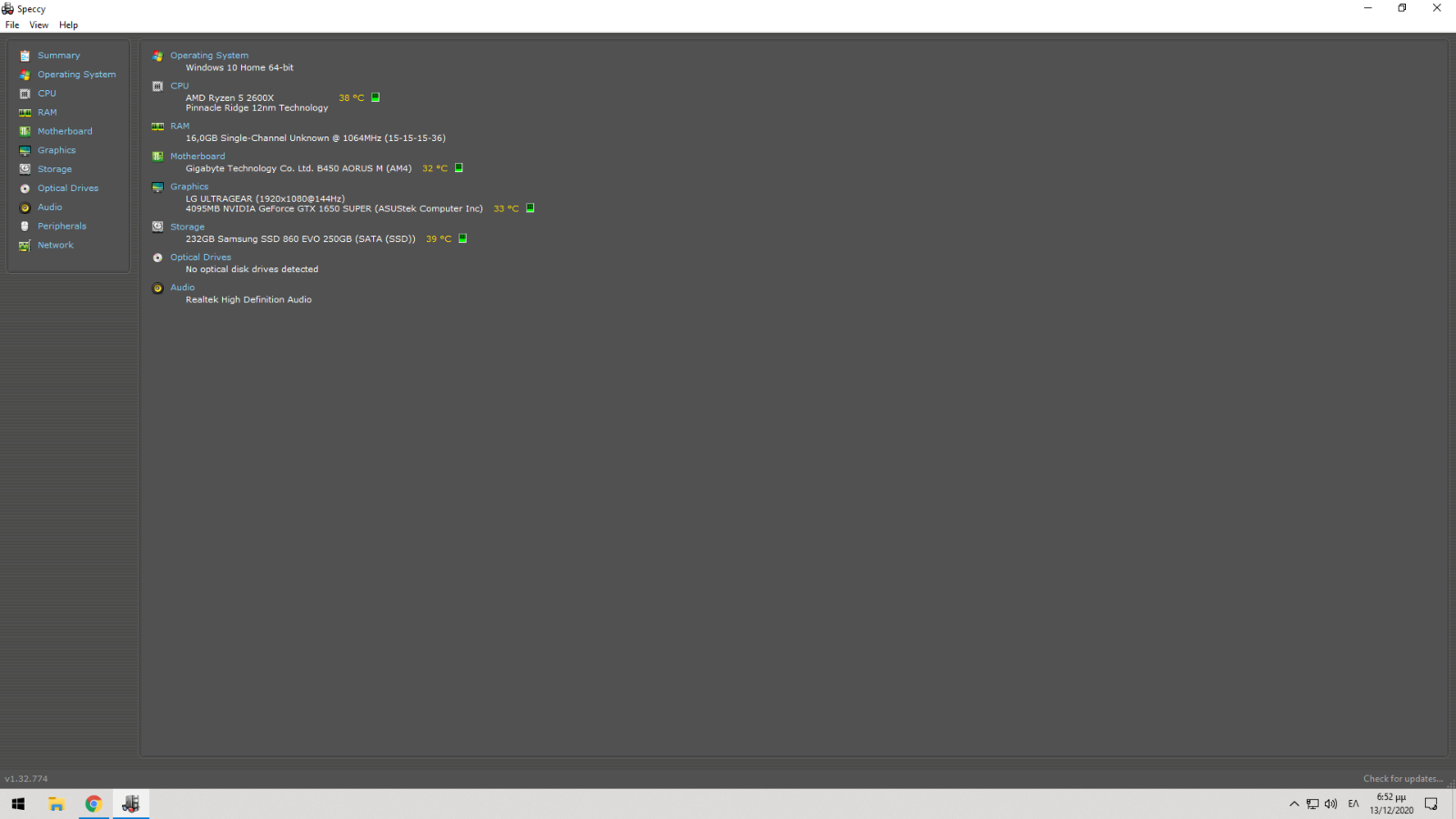Click the CPU heading link in summary
The height and width of the screenshot is (819, 1456).
tap(179, 86)
